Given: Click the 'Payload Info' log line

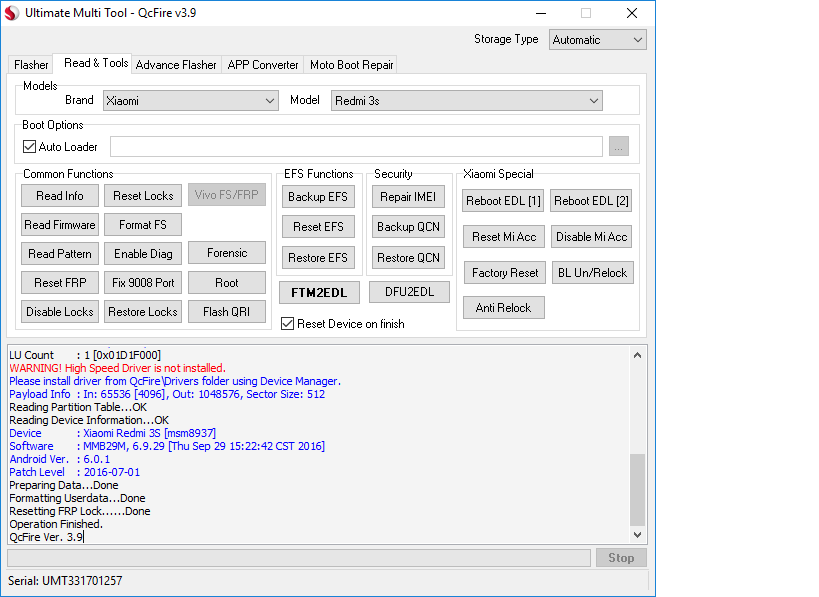Looking at the screenshot, I should [x=167, y=394].
